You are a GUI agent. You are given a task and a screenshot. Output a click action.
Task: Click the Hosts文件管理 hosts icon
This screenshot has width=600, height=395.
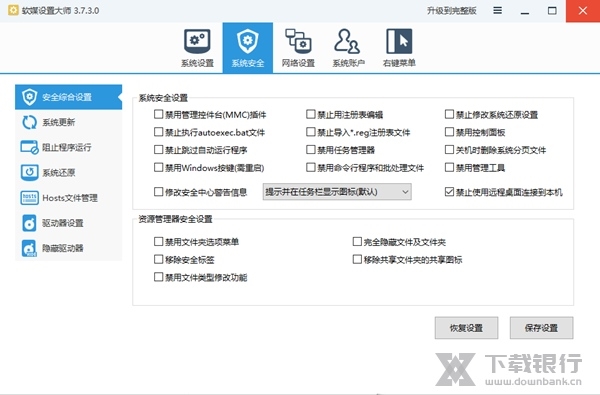tap(29, 198)
